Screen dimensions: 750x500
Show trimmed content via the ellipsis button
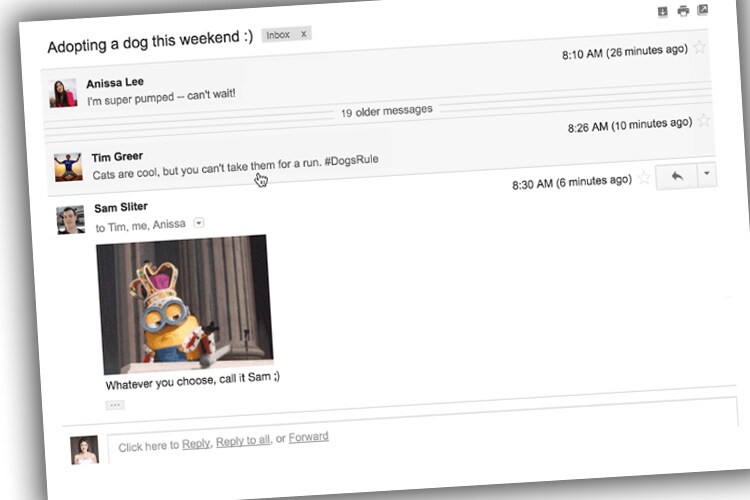click(x=114, y=405)
